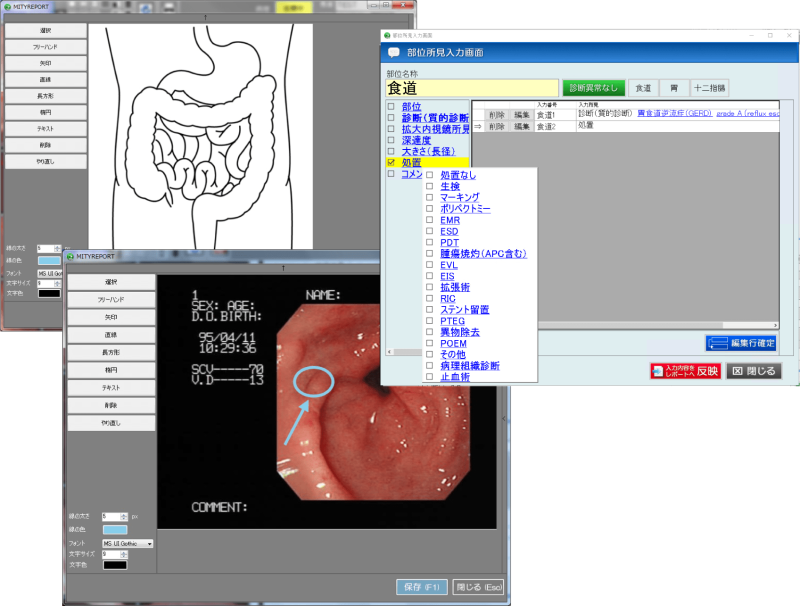
Task: Choose 矢印 tool in body diagram window
Action: click(45, 63)
